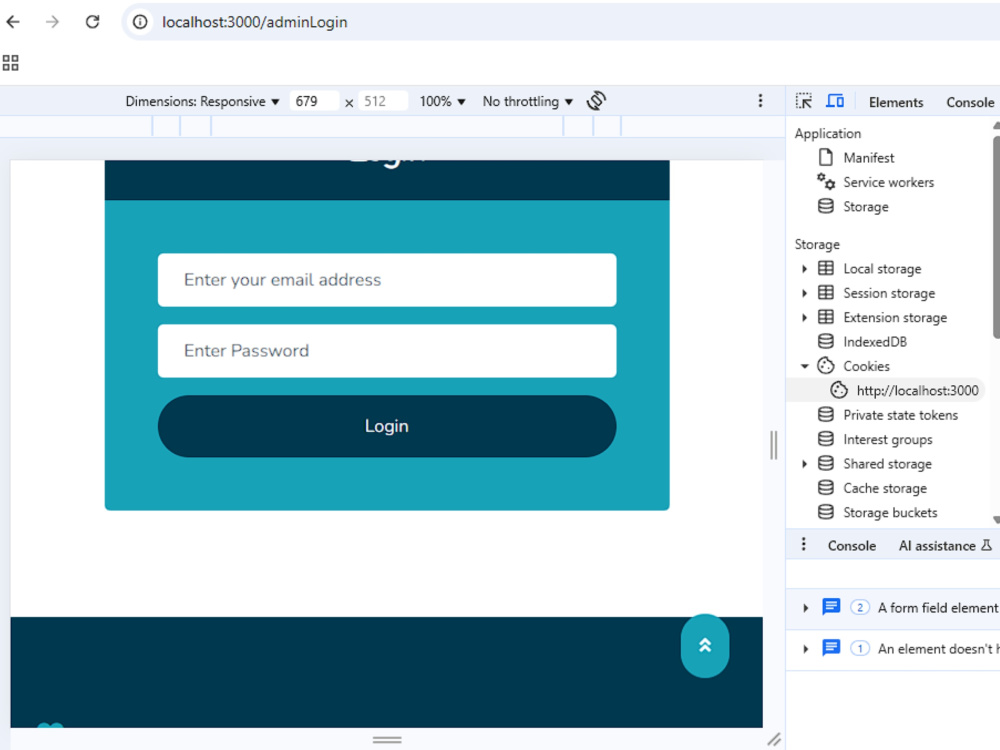Click the address bar URL localhost:3000/adminLogin
Screen dimensions: 1000x750
[254, 22]
